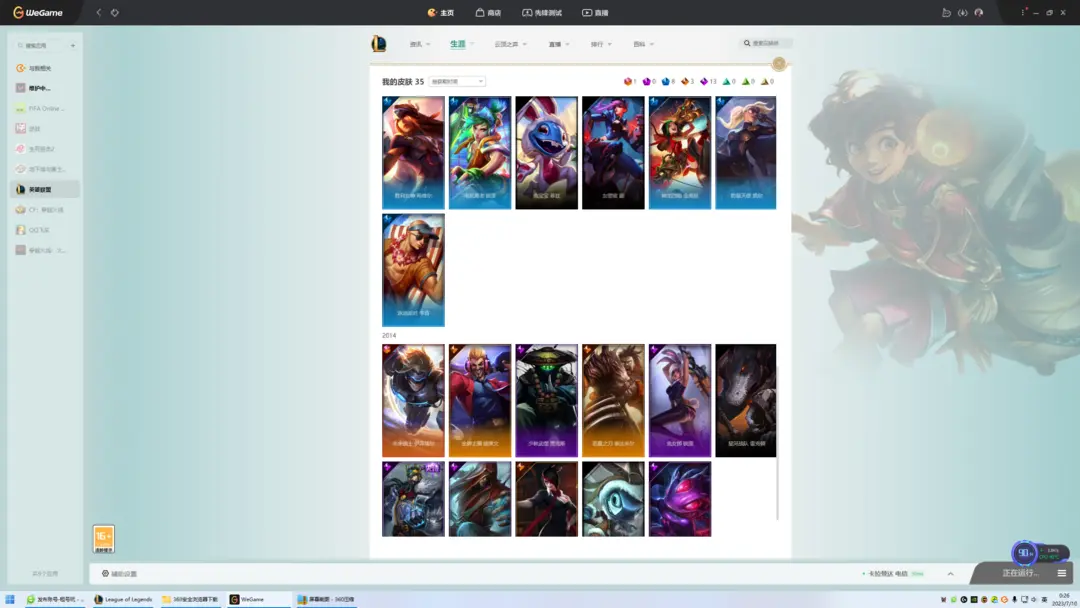
Task: Select the CF game in the sidebar
Action: [x=45, y=209]
